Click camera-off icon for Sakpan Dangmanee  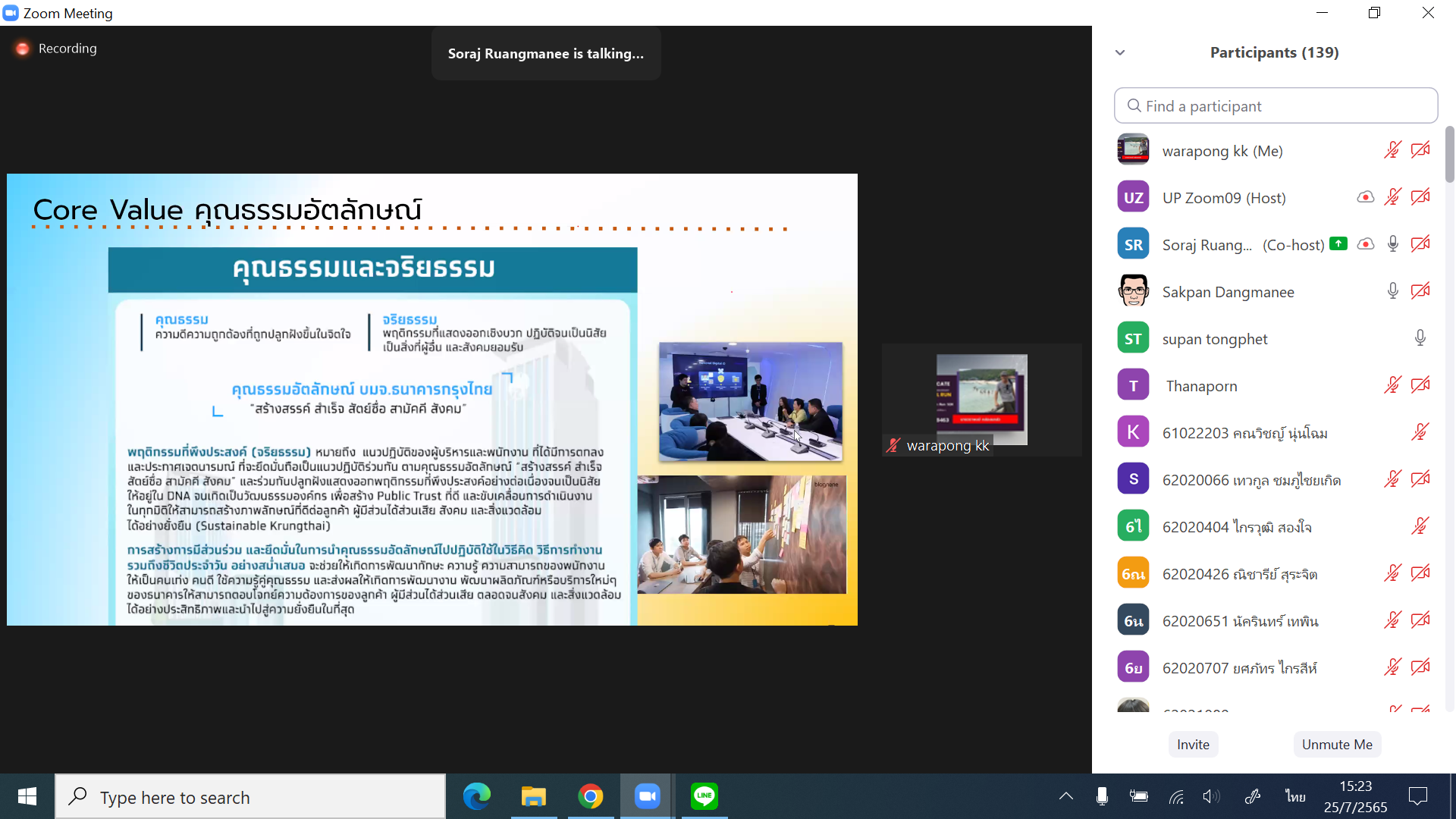(1420, 291)
